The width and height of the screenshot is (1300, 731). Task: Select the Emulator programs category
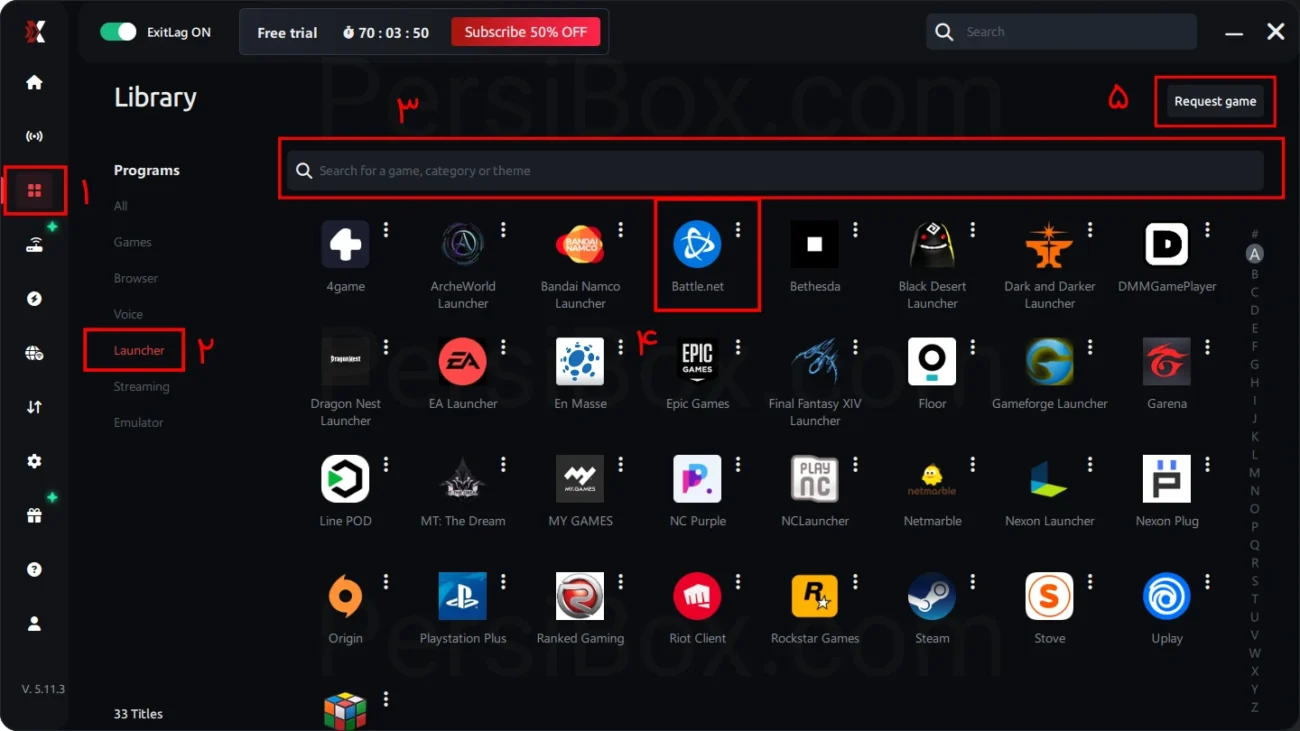(138, 422)
